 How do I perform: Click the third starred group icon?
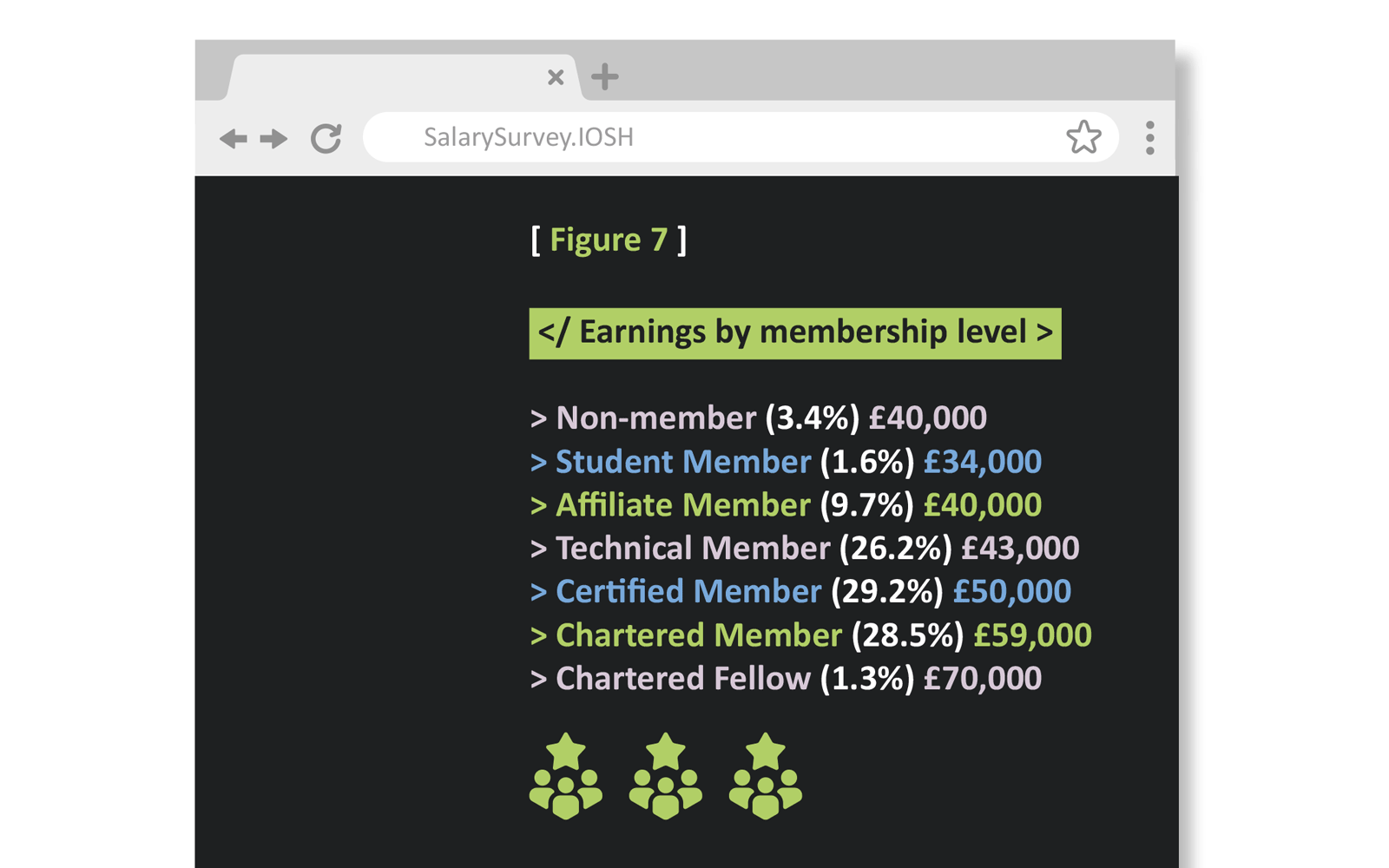click(766, 777)
